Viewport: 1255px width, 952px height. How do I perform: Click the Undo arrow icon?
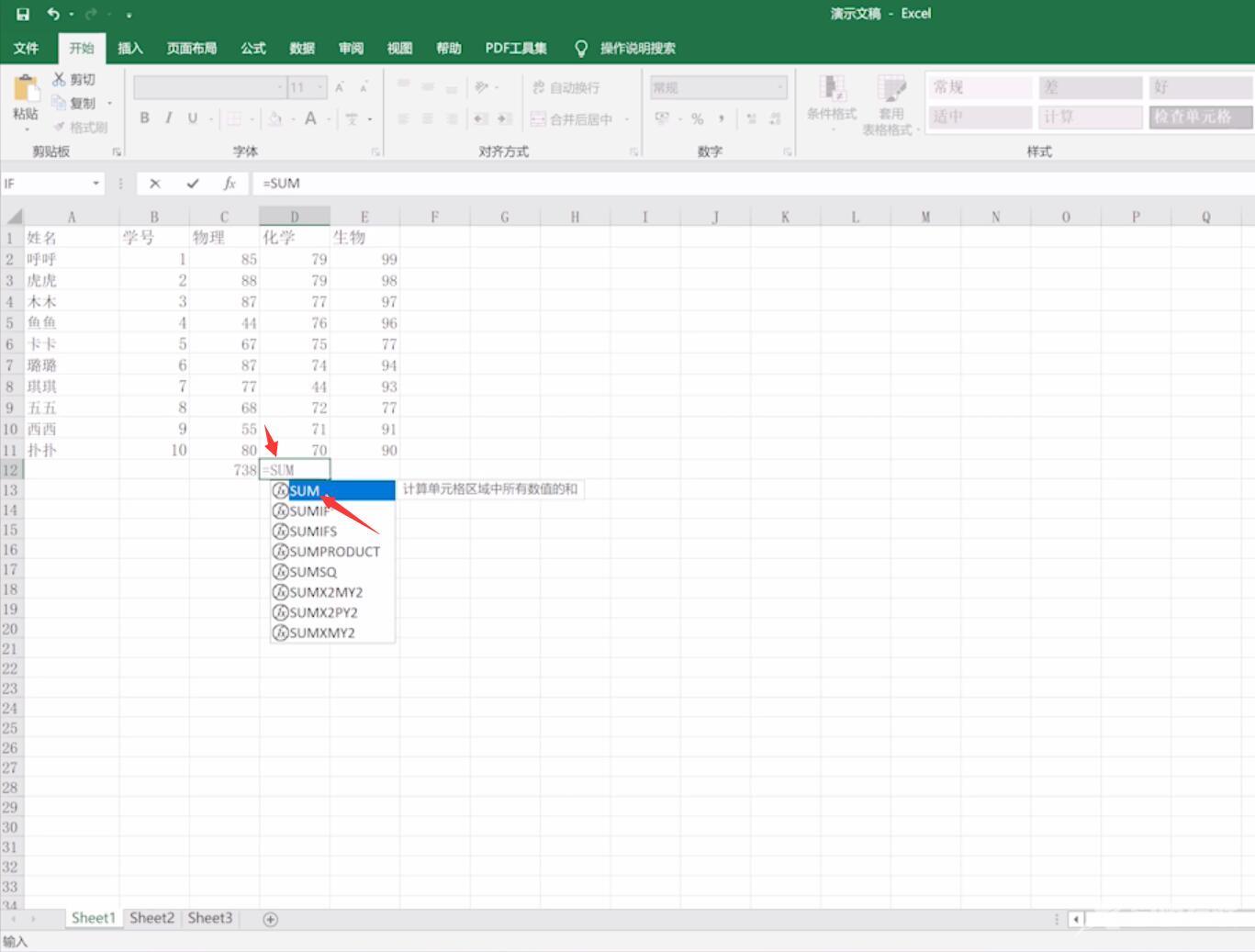(53, 14)
